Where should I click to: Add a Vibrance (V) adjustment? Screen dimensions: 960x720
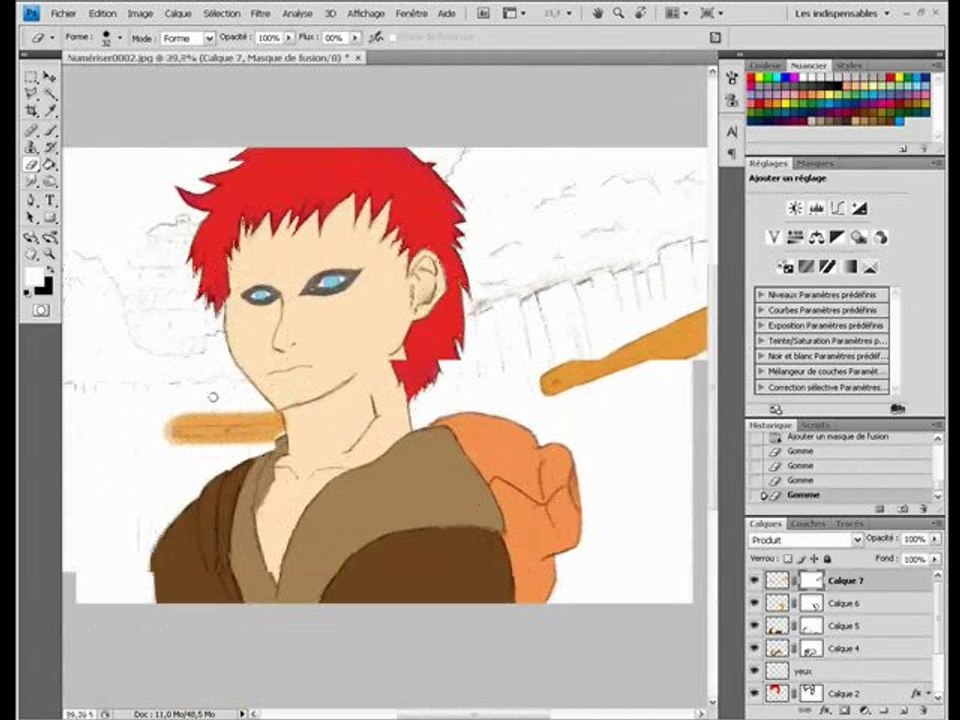pyautogui.click(x=774, y=238)
